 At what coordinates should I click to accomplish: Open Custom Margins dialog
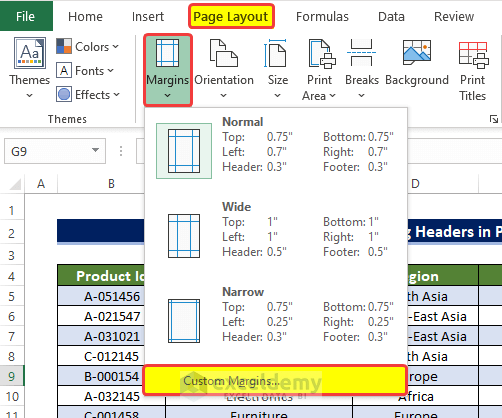(275, 380)
